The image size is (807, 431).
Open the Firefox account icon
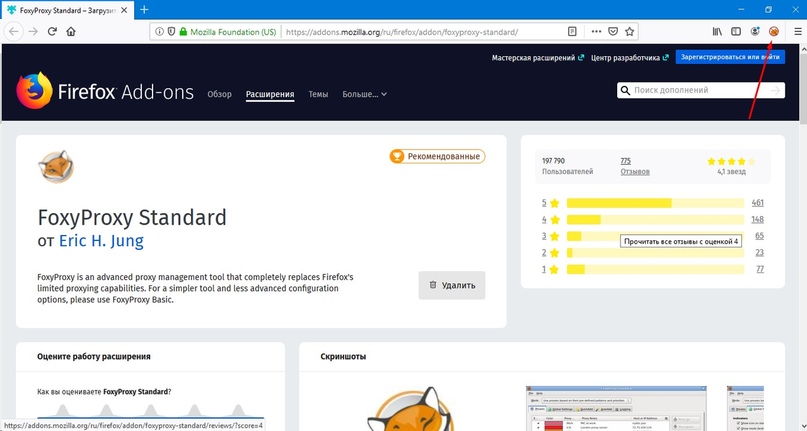(x=755, y=31)
